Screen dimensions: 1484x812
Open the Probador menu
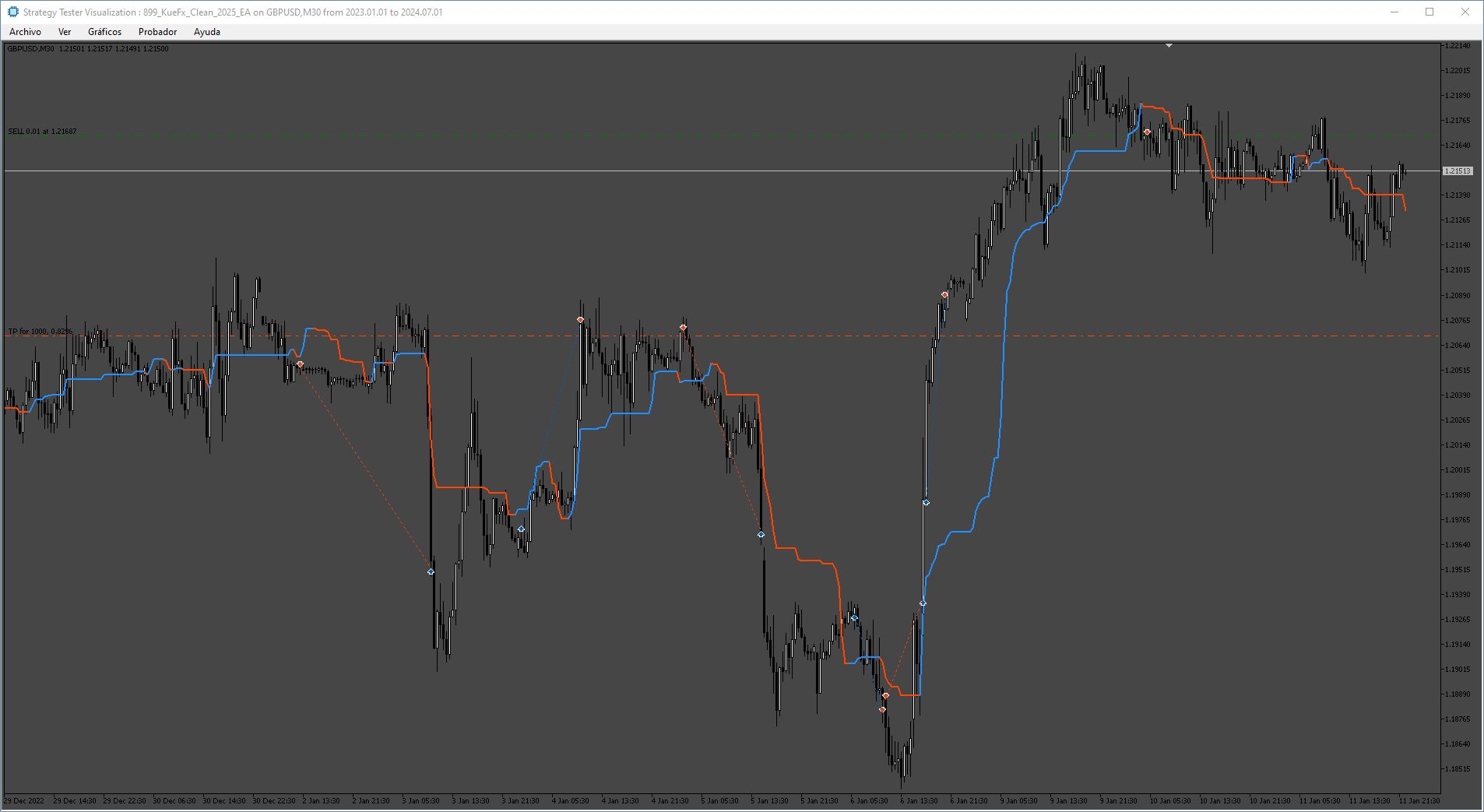pyautogui.click(x=157, y=32)
